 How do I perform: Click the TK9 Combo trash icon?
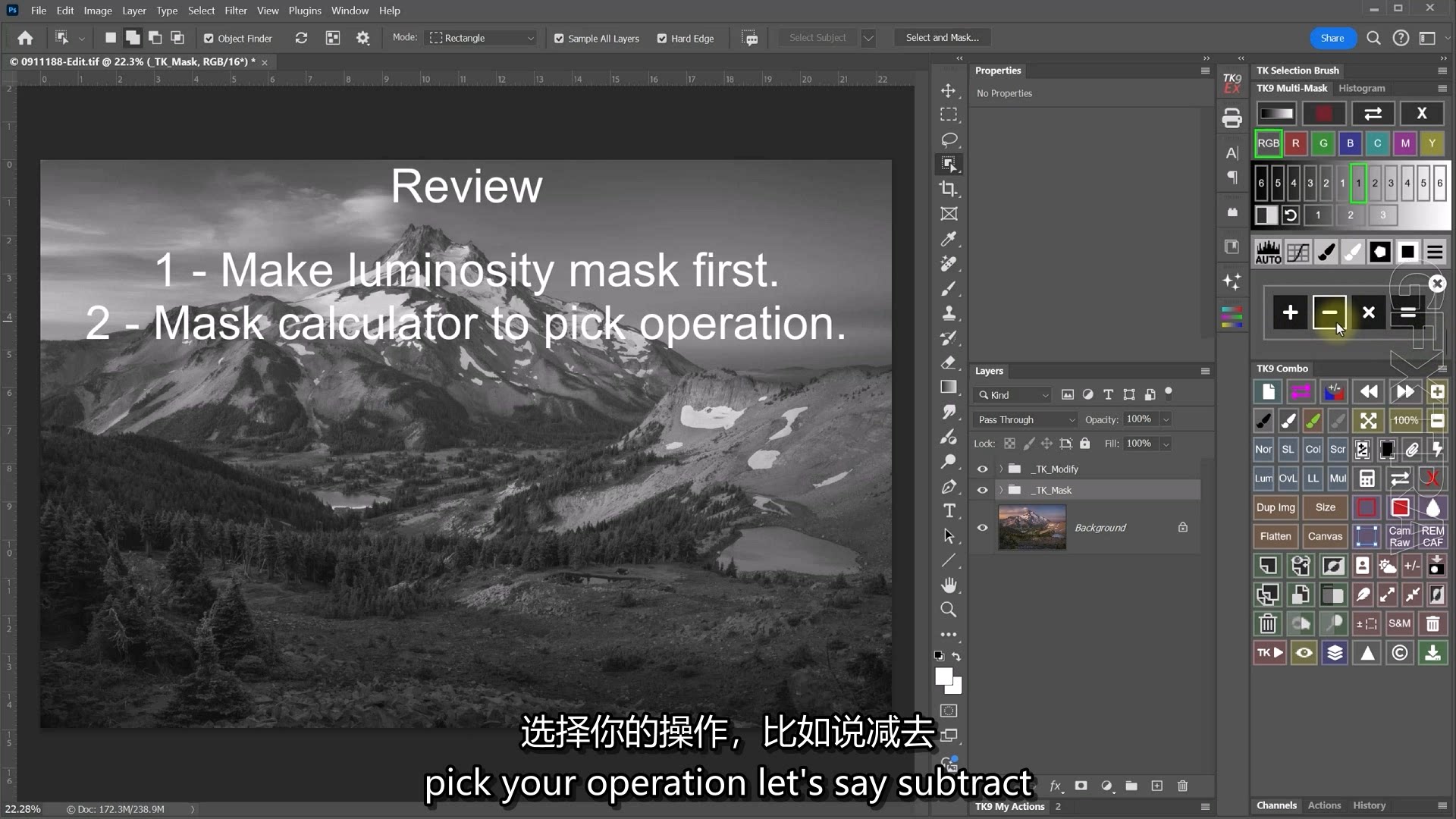(x=1267, y=624)
